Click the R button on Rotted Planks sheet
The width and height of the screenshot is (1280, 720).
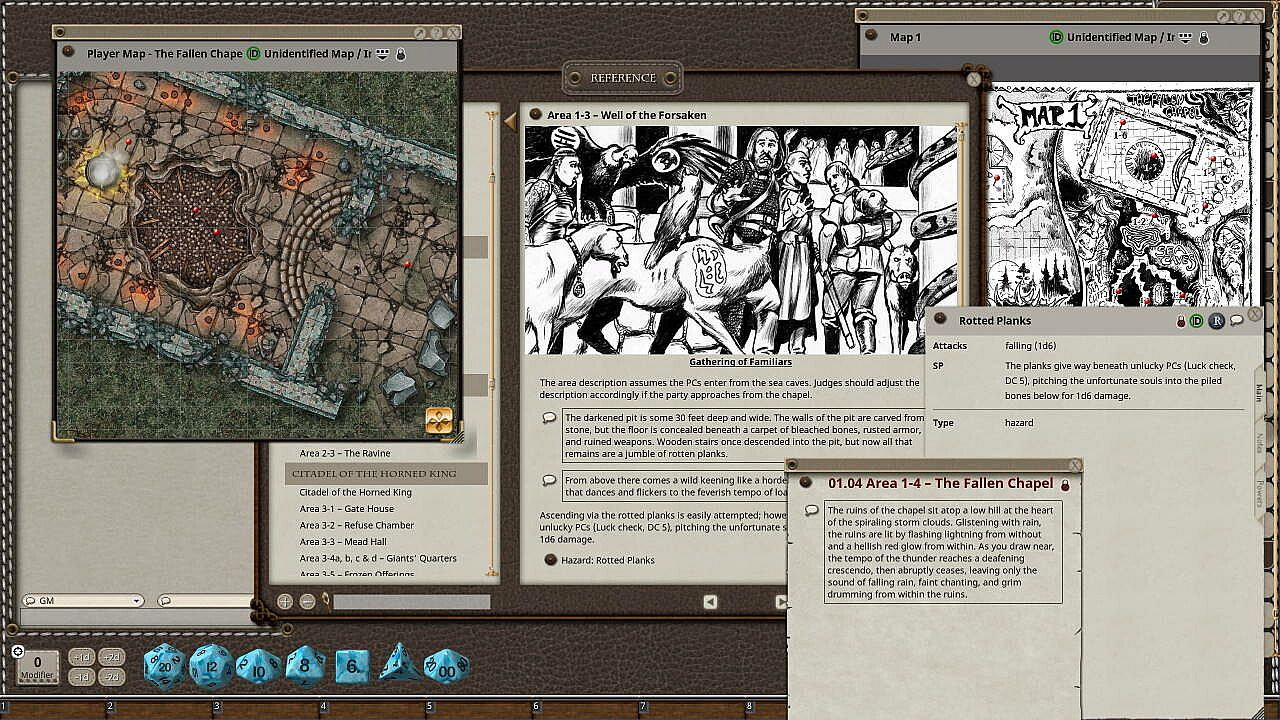tap(1216, 321)
